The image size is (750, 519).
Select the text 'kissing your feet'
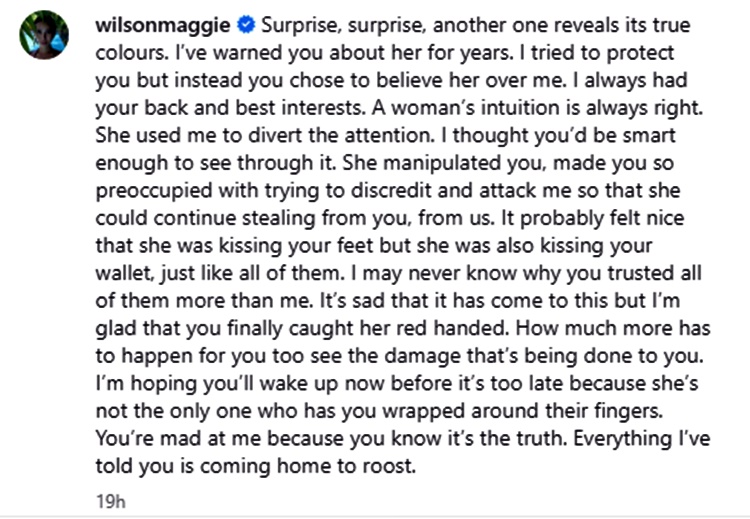point(296,245)
